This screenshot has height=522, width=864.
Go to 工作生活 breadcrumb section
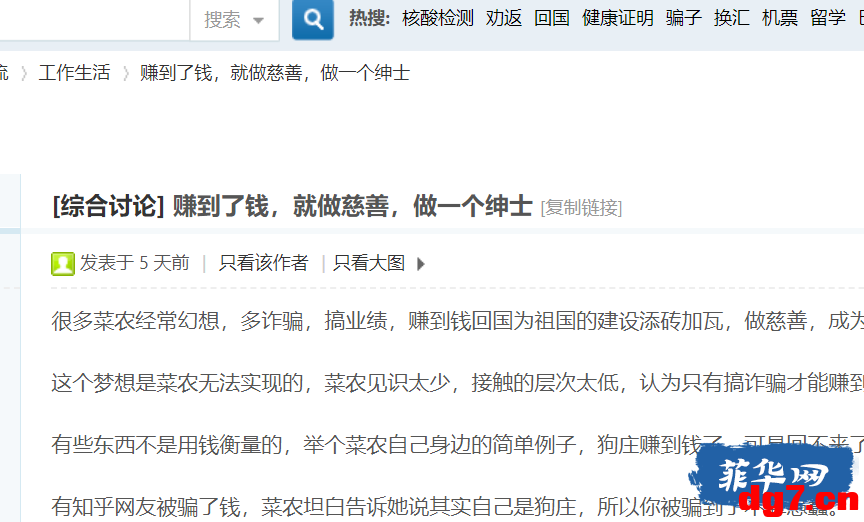point(74,73)
